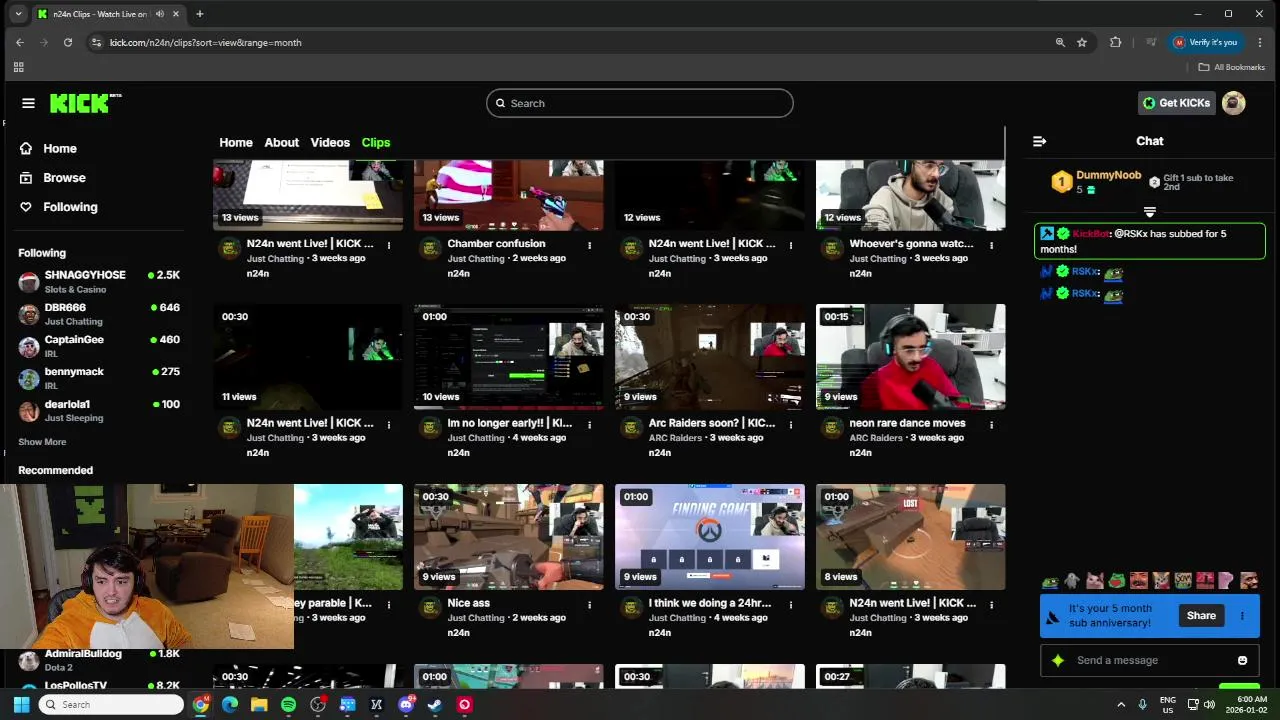Click the KickBot username in chat

[x=1091, y=234]
